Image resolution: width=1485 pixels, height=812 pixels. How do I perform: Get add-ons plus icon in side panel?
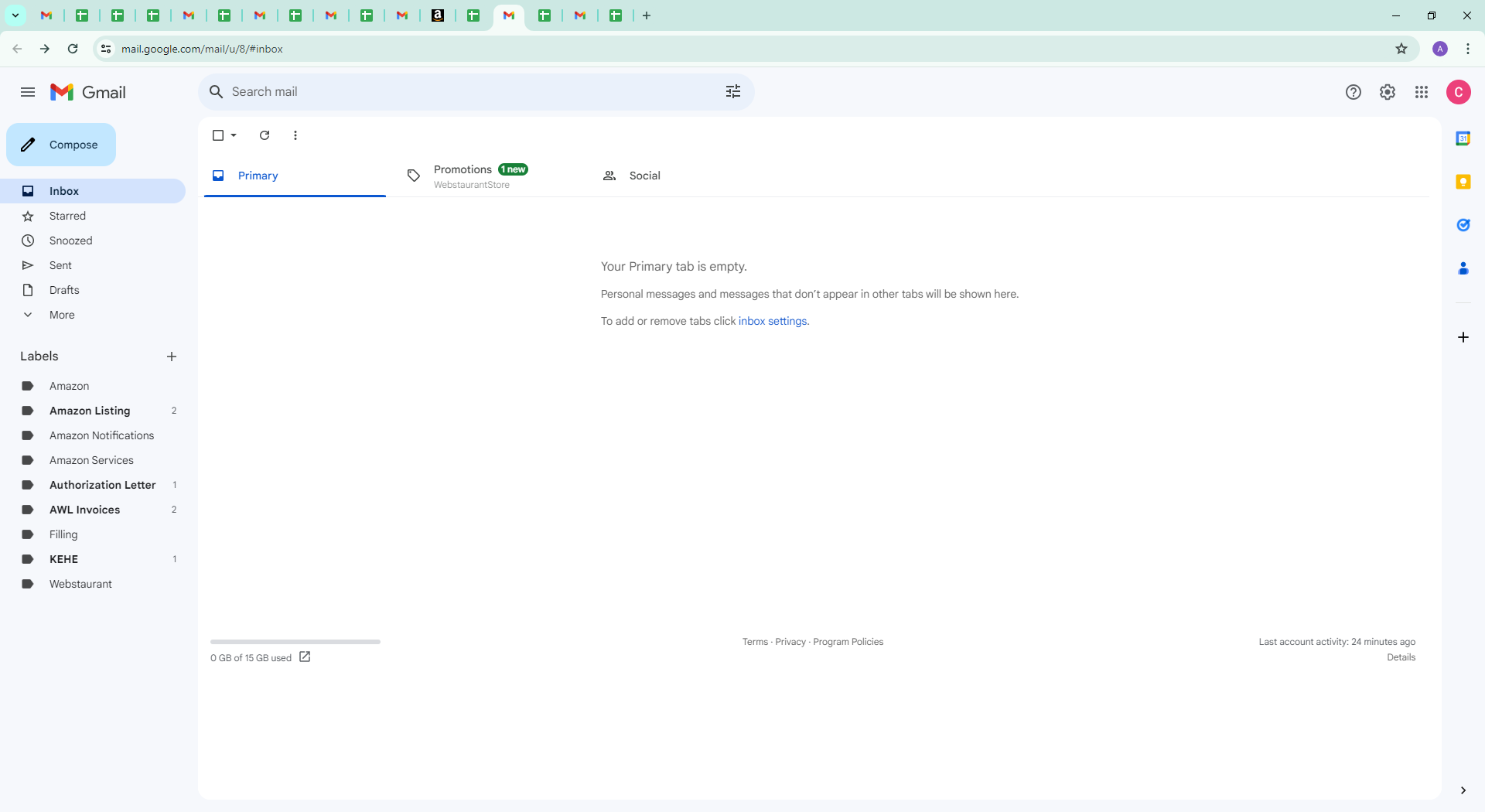[x=1463, y=337]
